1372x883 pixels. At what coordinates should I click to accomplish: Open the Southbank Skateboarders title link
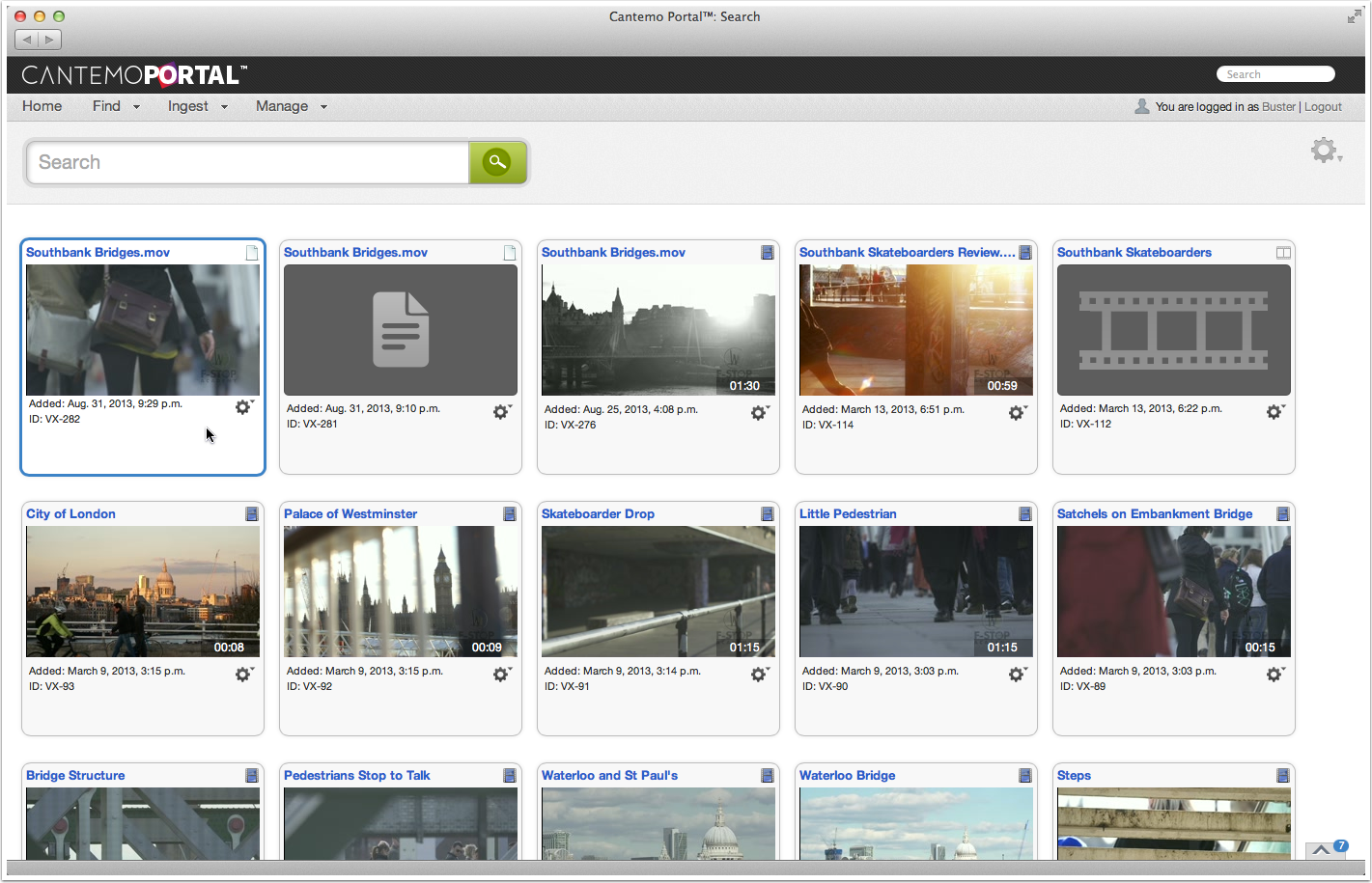(1134, 253)
